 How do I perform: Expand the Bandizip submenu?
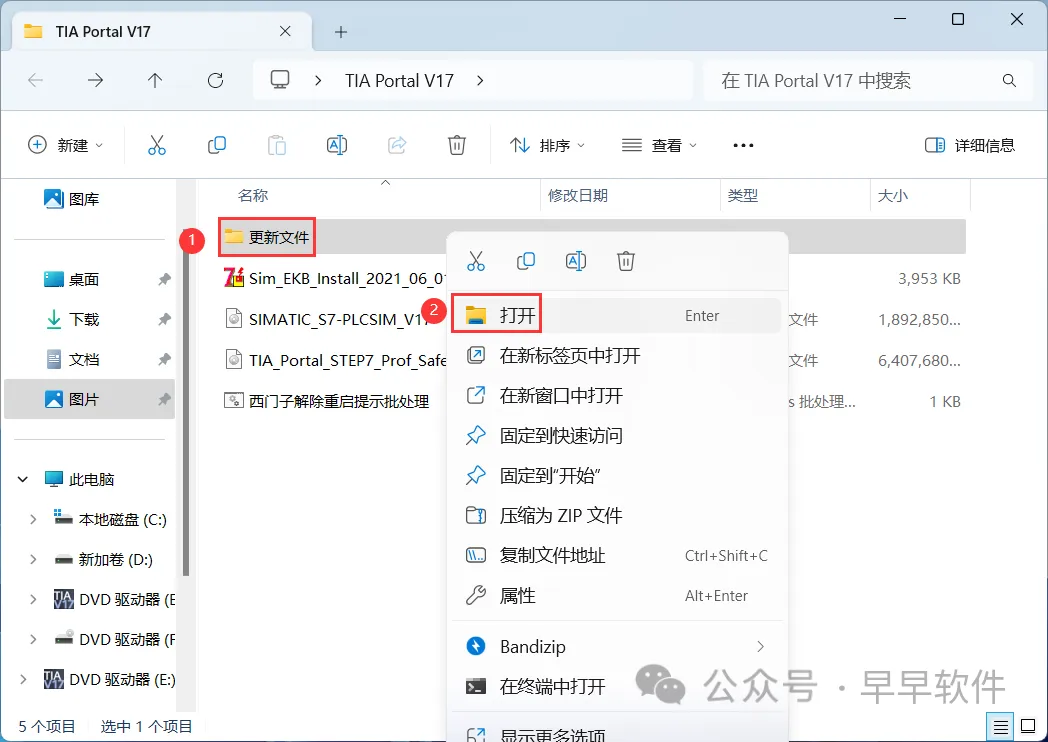coord(760,646)
